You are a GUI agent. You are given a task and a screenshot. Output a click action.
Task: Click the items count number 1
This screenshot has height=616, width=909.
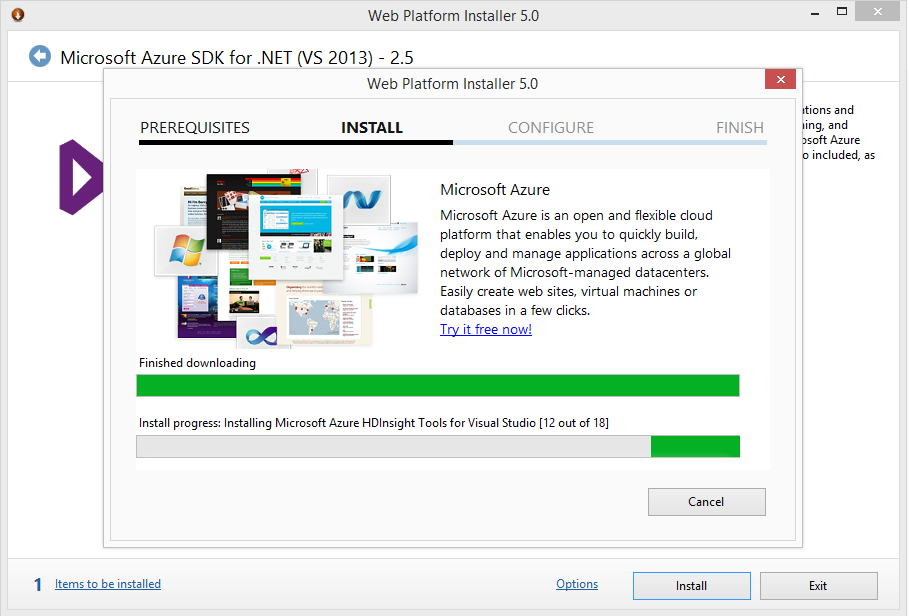pos(38,585)
